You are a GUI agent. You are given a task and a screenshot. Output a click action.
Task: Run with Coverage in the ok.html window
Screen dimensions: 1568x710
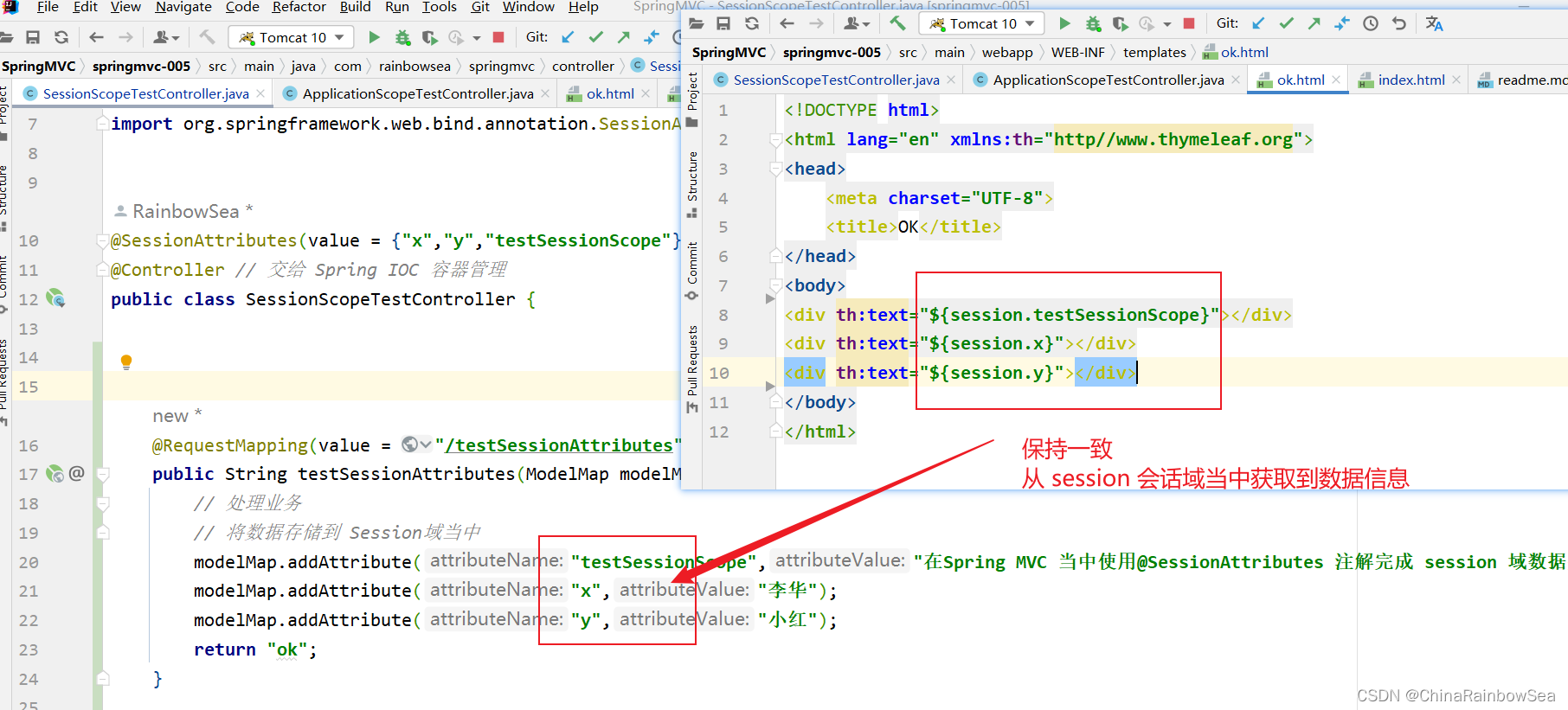click(1121, 23)
